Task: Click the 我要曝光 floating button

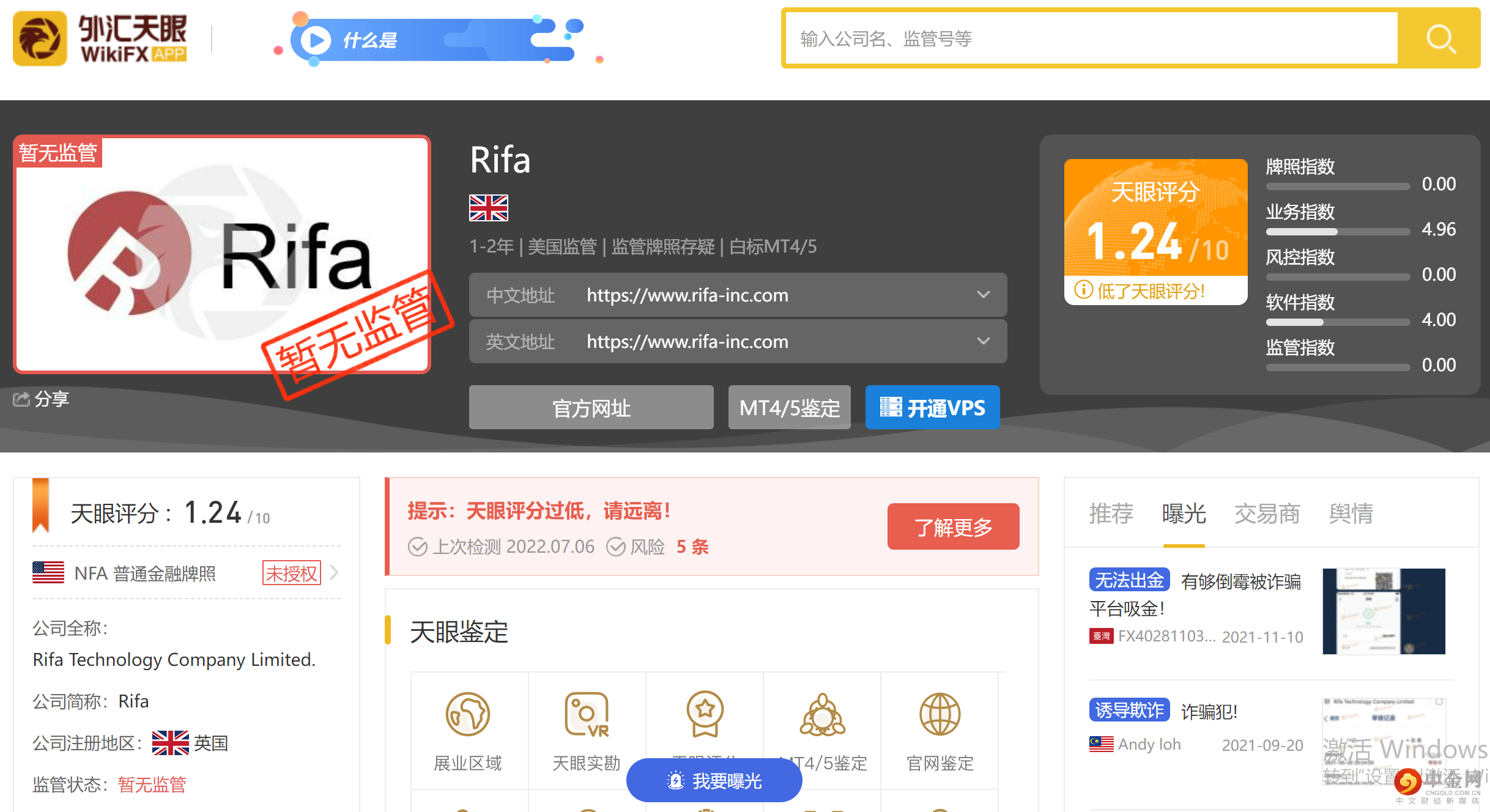Action: pos(714,780)
